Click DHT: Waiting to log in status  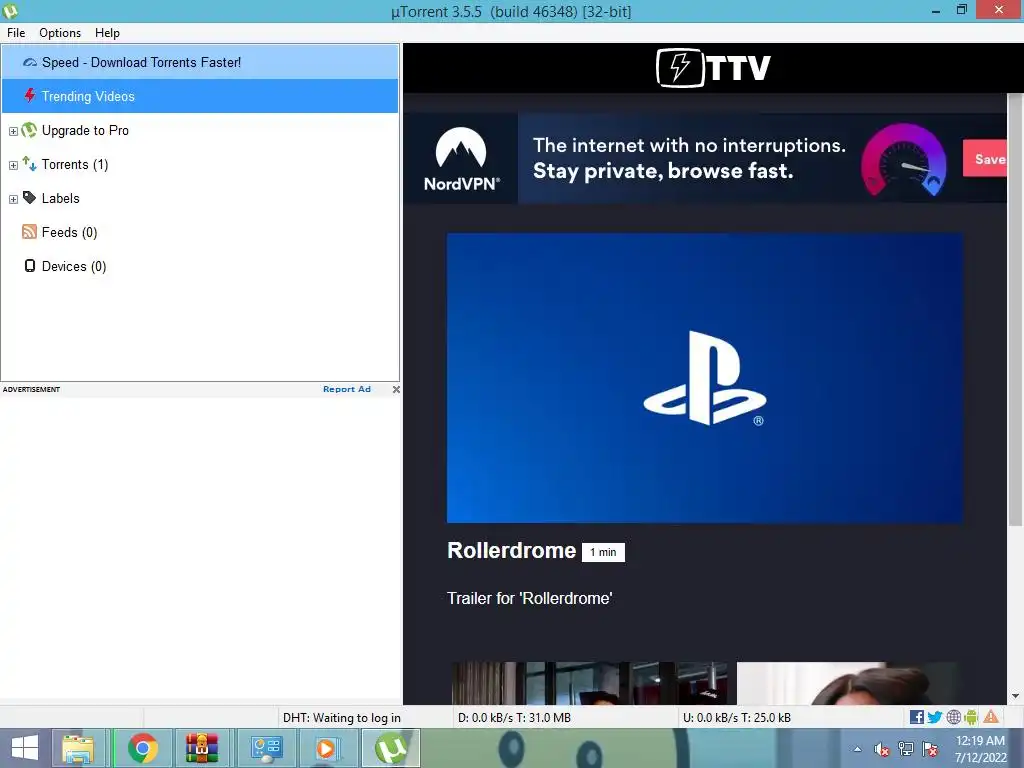(x=342, y=718)
